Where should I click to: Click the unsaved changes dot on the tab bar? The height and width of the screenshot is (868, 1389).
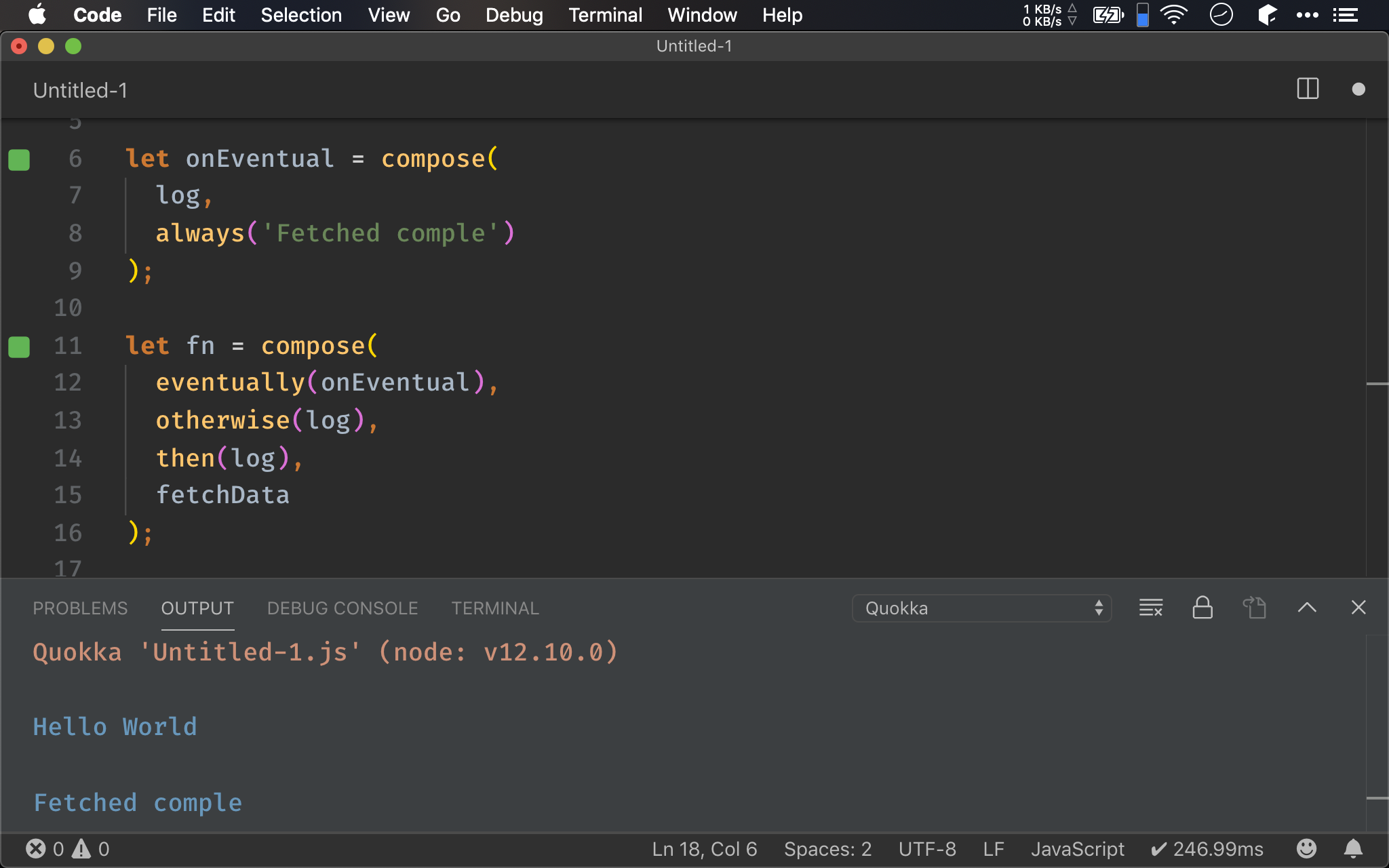click(1358, 90)
